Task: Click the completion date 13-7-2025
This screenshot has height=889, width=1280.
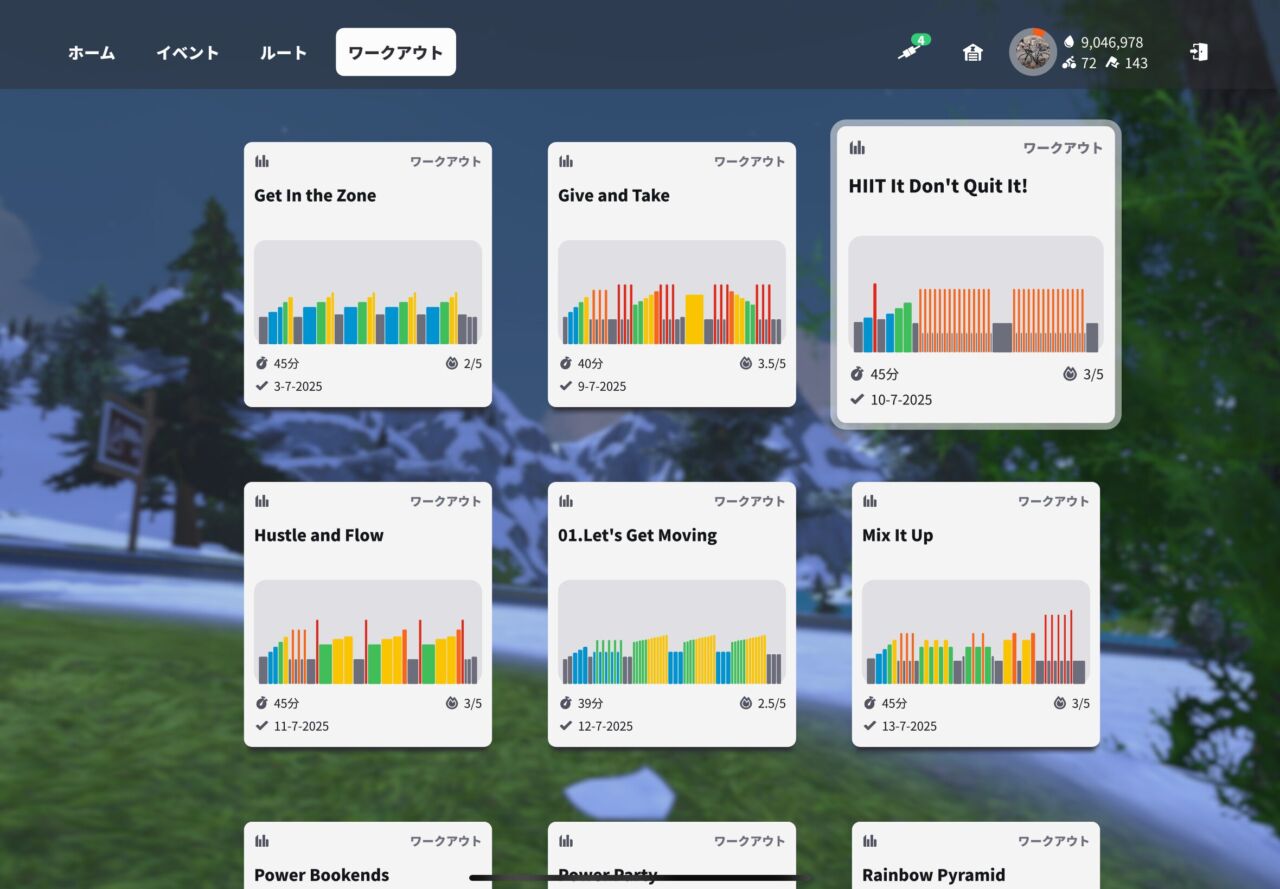Action: pos(909,727)
